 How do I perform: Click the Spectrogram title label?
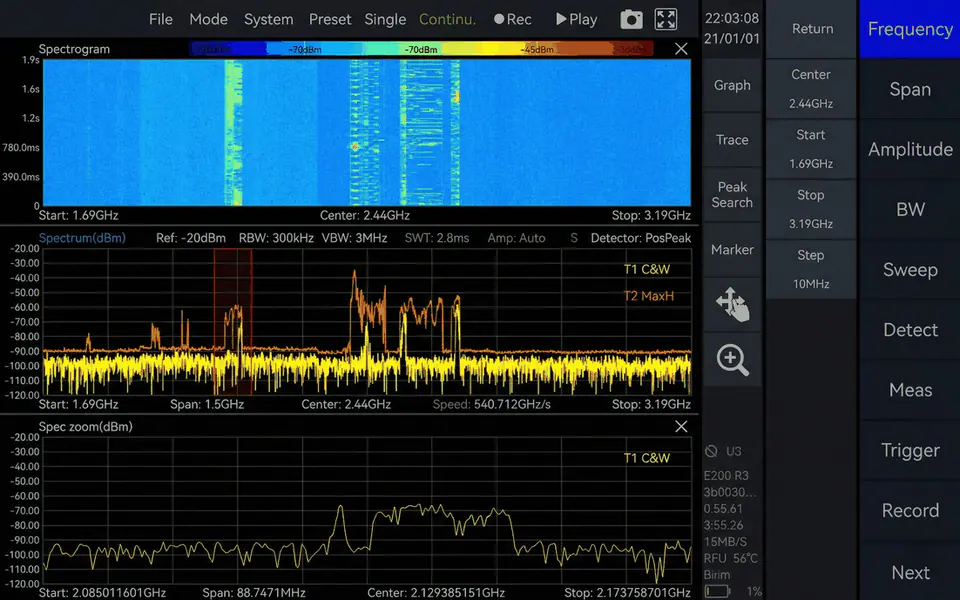(x=74, y=49)
